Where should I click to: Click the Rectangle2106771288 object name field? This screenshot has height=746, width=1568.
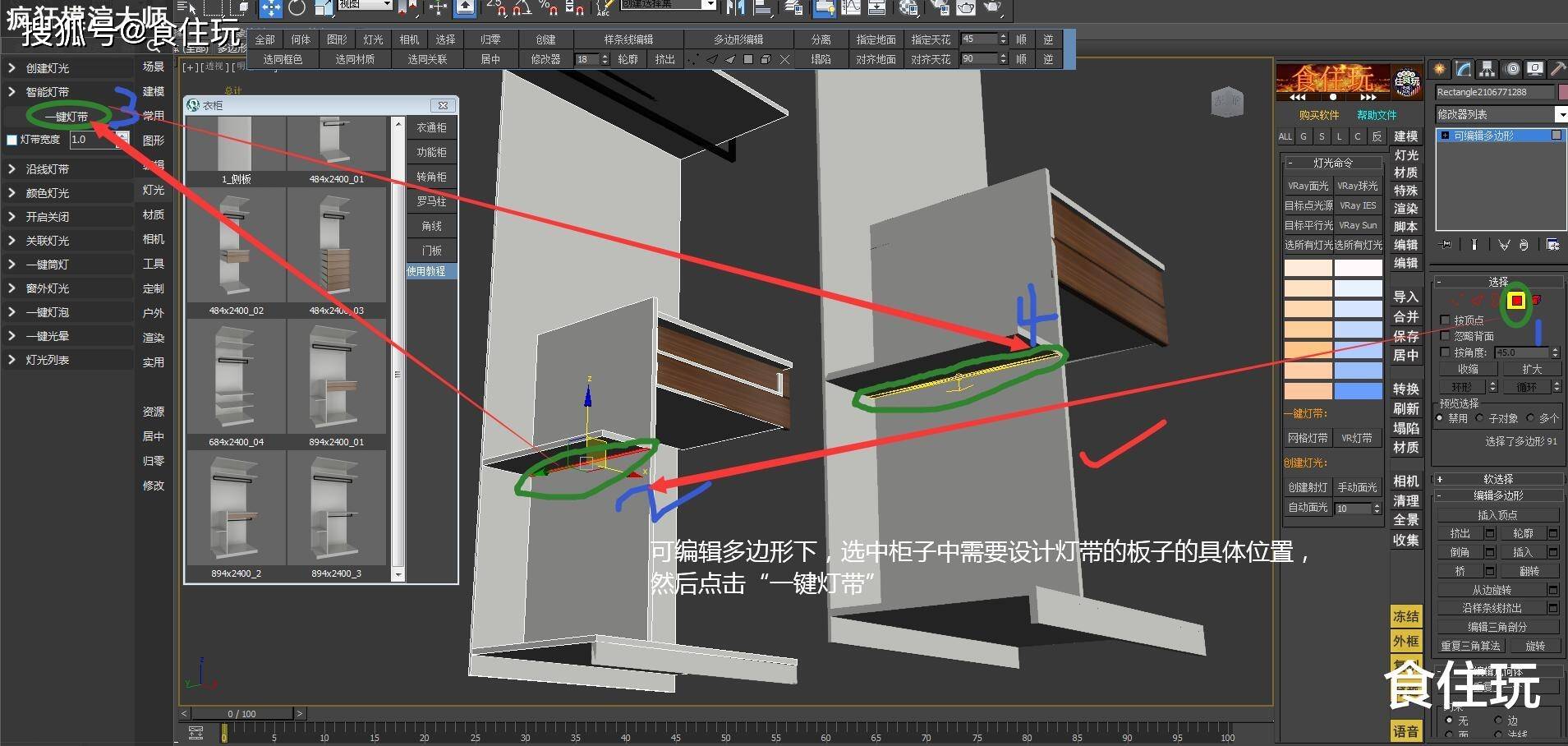click(x=1495, y=92)
